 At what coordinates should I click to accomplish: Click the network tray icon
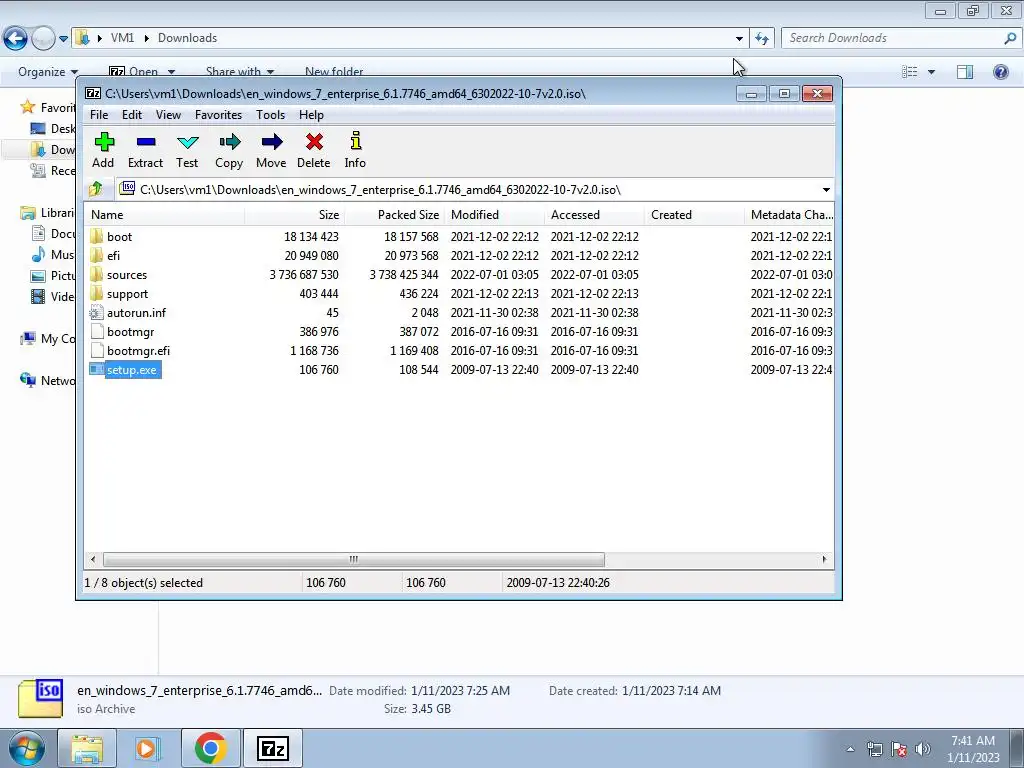click(x=874, y=749)
